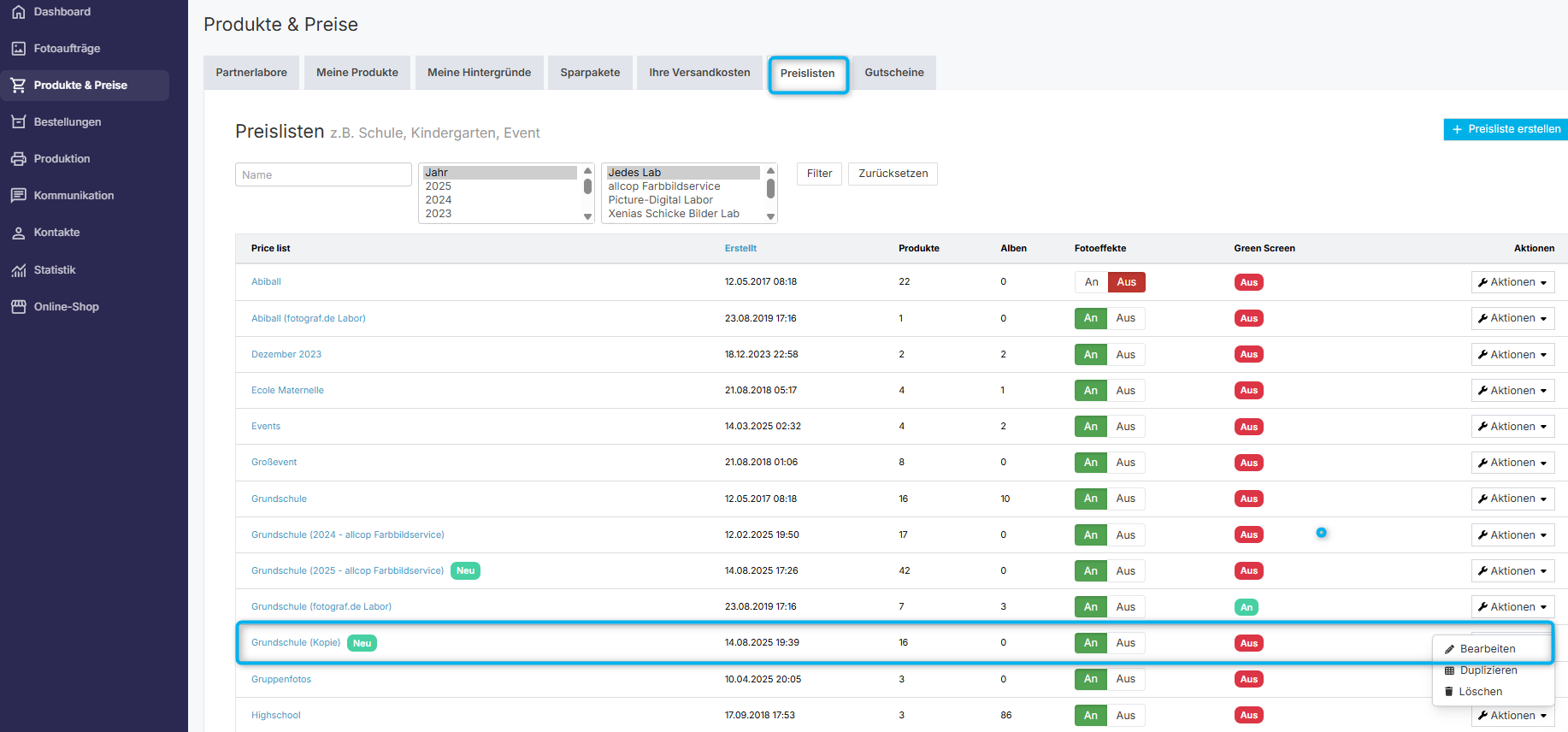The height and width of the screenshot is (732, 1568).
Task: Click the plus icon on Preisliste erstellen
Action: 1457,129
